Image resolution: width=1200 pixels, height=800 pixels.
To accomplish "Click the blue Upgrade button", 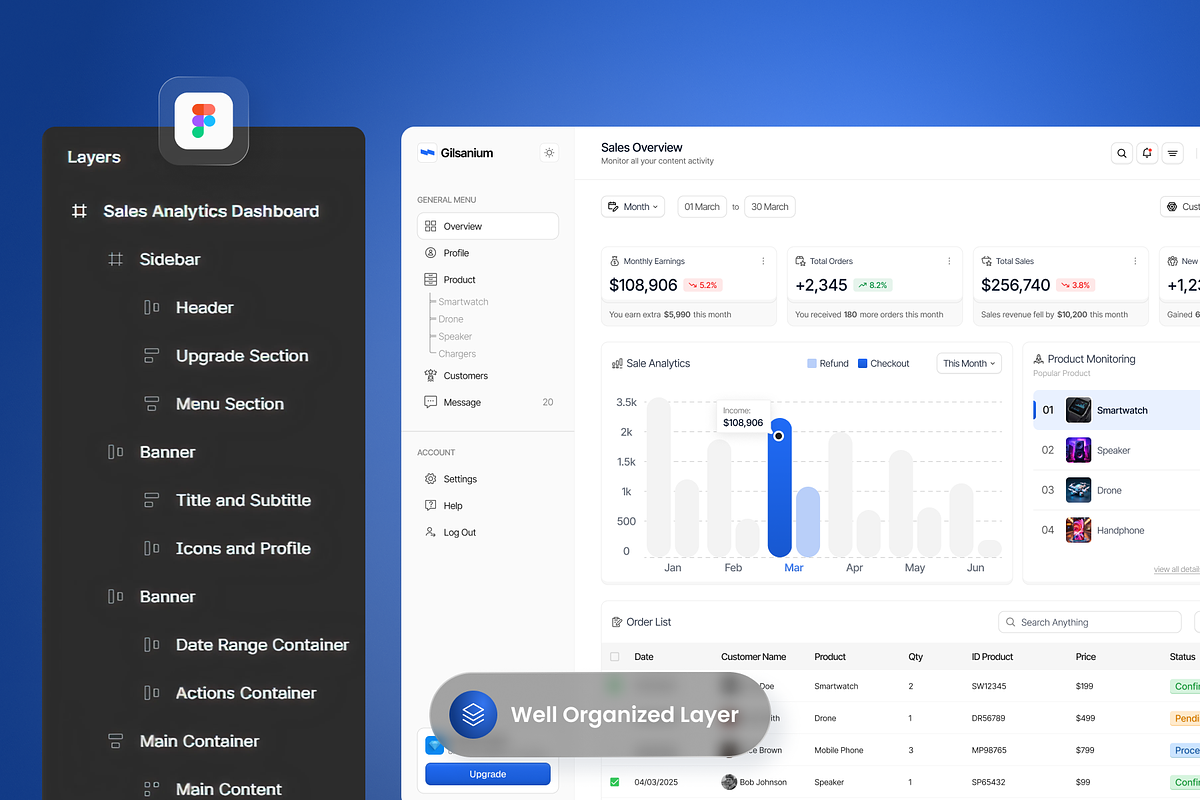I will (x=488, y=774).
